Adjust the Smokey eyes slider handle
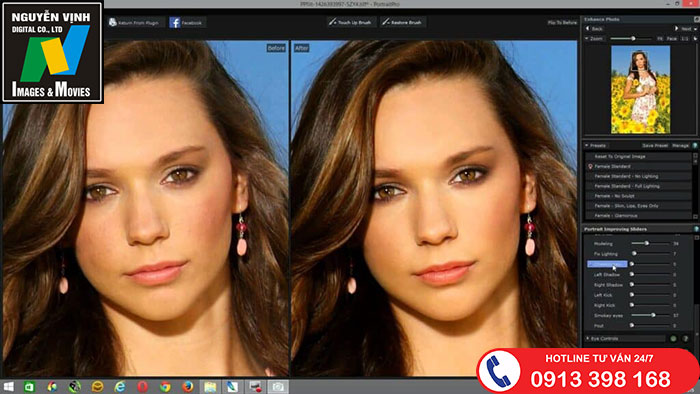Viewport: 700px width, 394px height. 653,315
